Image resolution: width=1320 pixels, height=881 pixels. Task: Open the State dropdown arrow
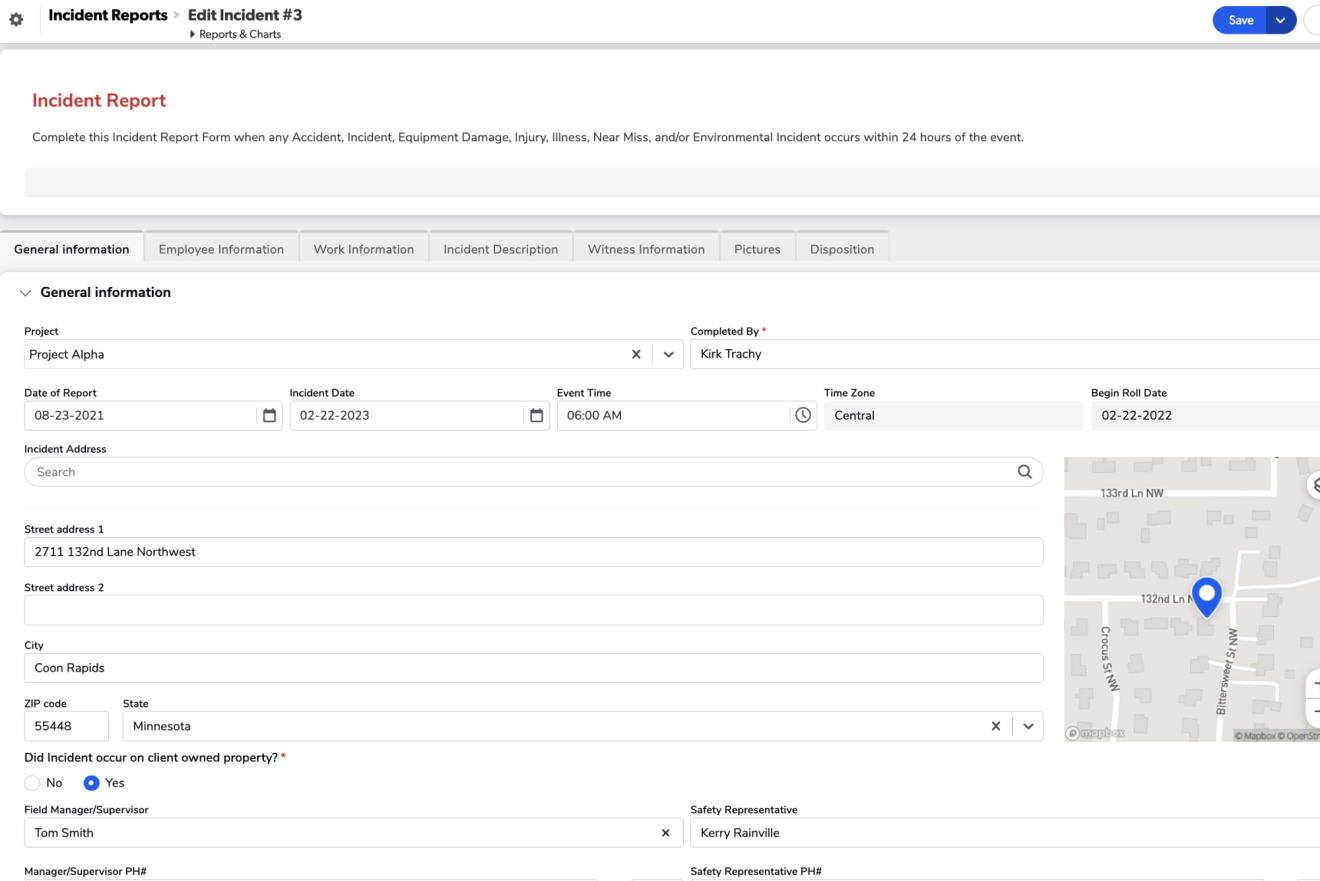pos(1028,727)
